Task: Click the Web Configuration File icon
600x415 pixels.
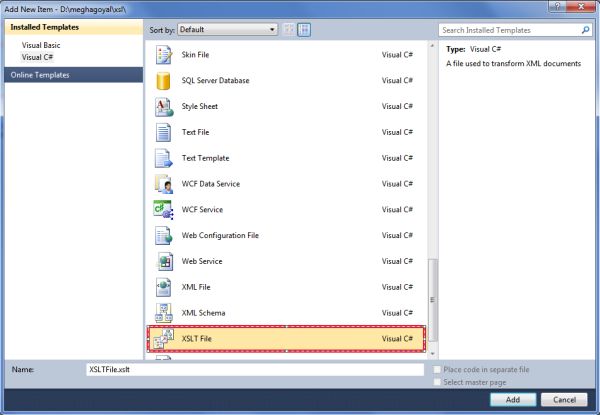Action: click(x=164, y=236)
